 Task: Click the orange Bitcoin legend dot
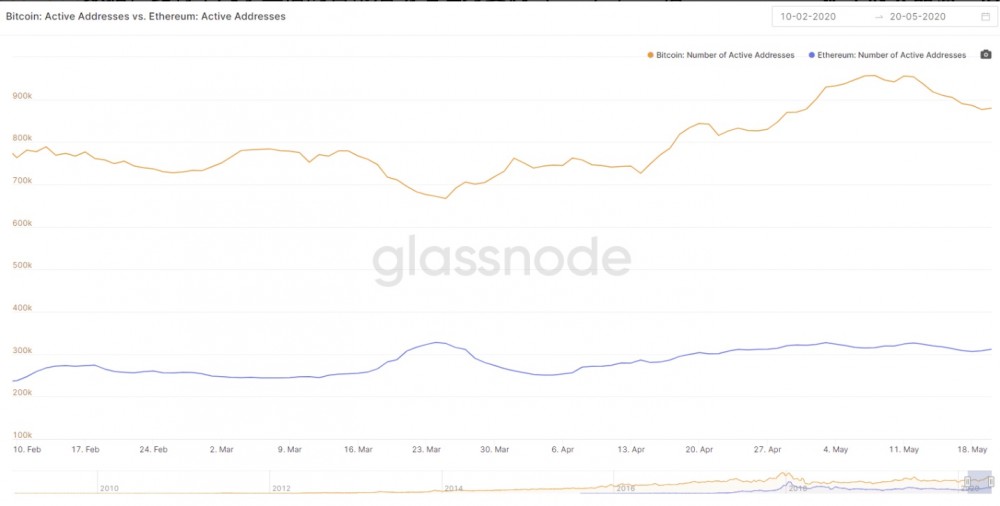coord(651,55)
